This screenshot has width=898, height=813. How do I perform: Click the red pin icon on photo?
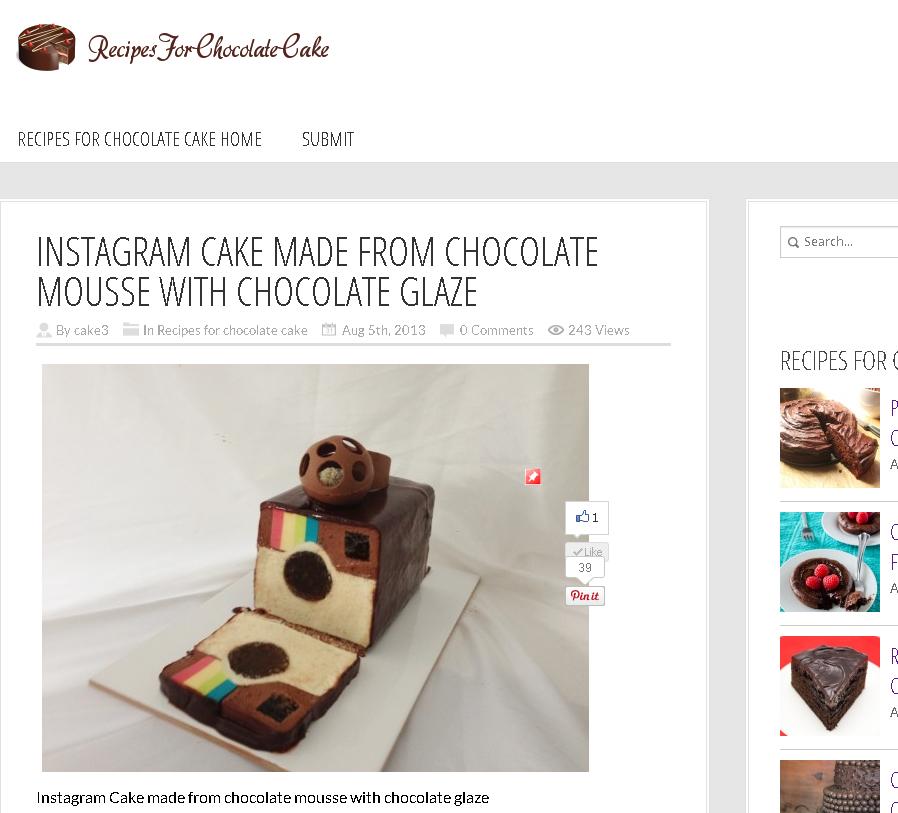(533, 476)
